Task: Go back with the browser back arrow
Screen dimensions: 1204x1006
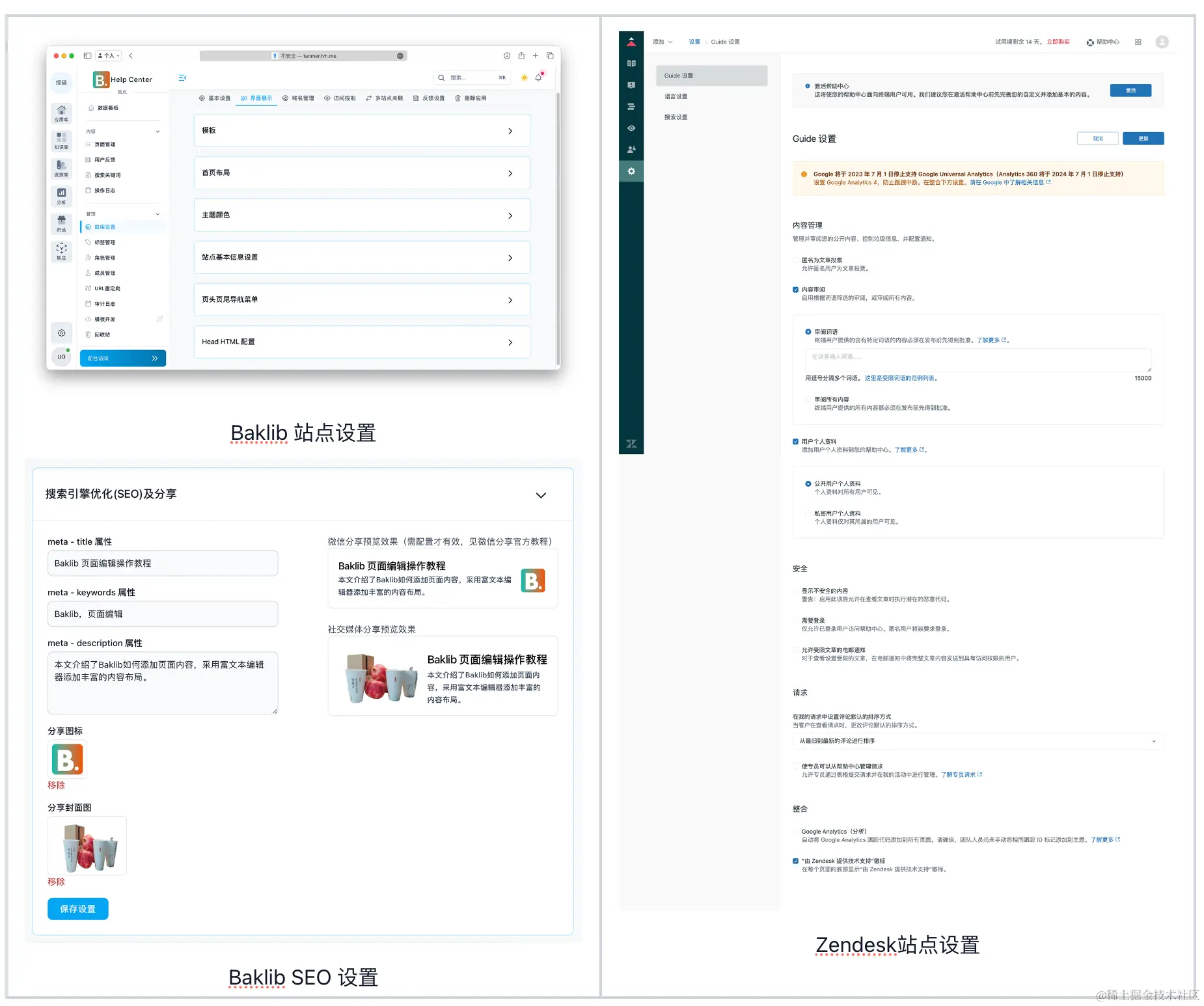Action: click(131, 56)
